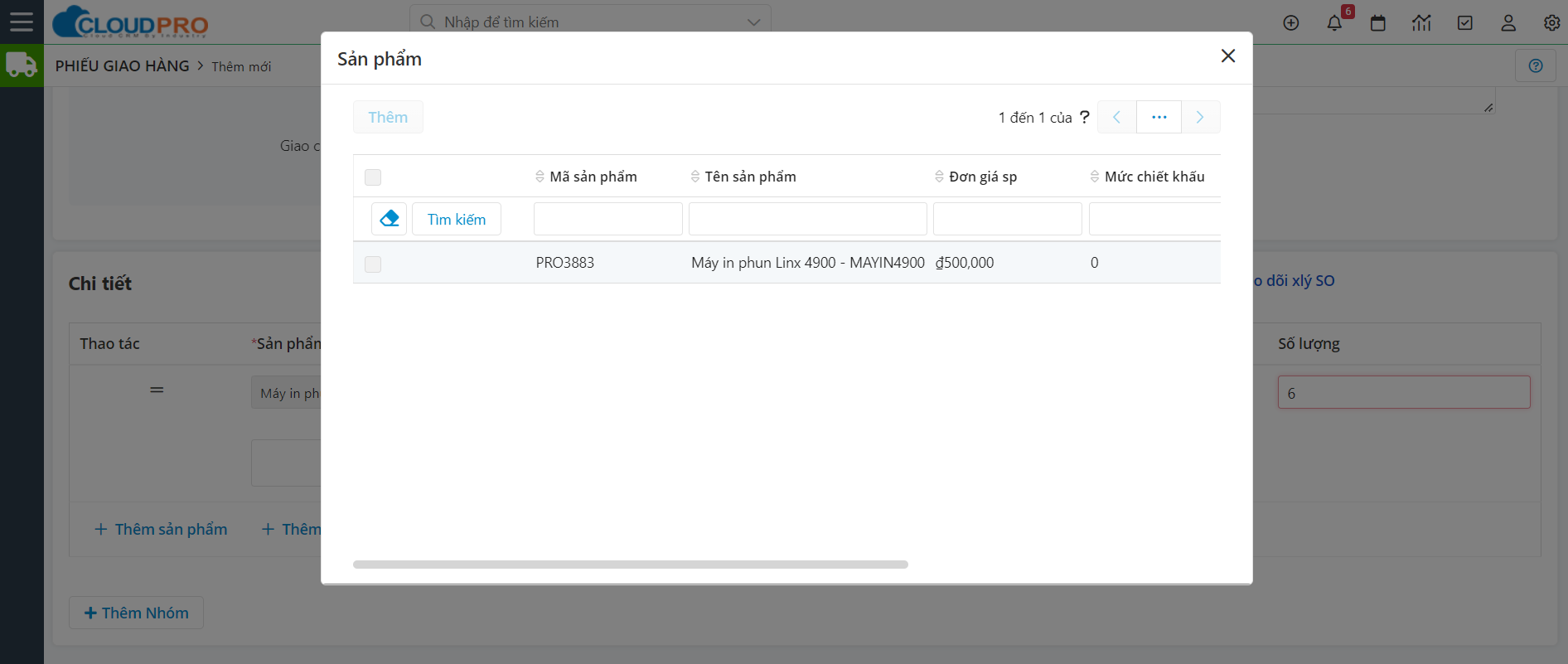The image size is (1568, 664).
Task: Open the reports chart icon
Action: [1421, 23]
